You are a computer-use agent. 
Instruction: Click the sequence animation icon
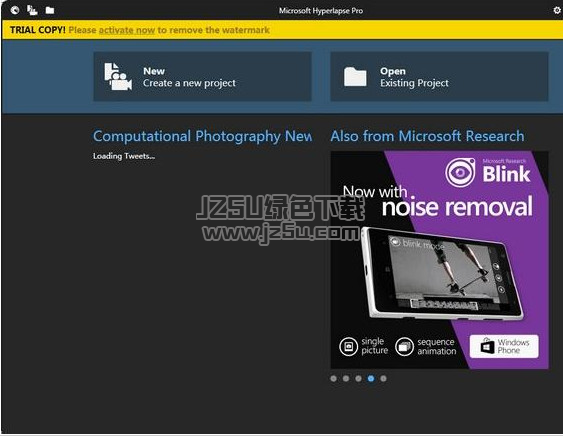click(x=404, y=347)
